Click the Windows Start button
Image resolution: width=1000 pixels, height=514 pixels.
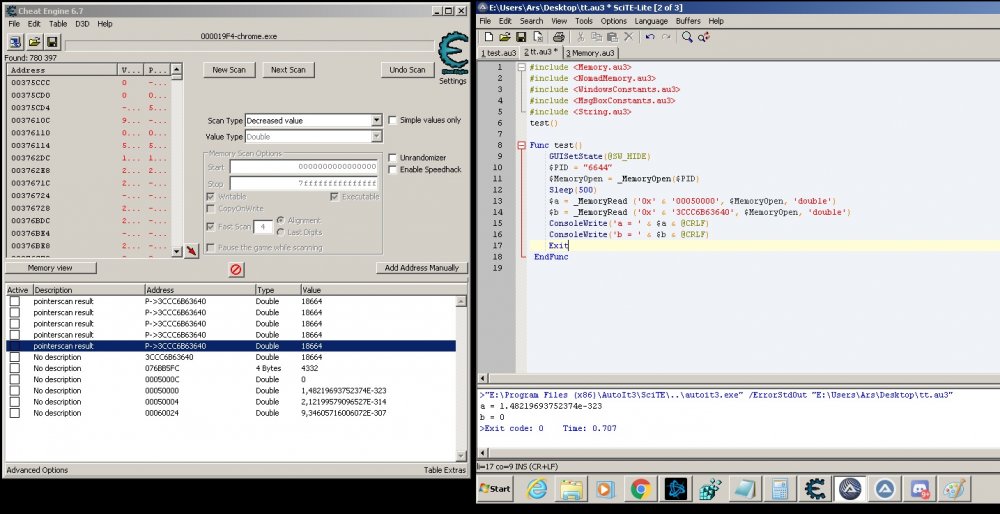coord(495,489)
